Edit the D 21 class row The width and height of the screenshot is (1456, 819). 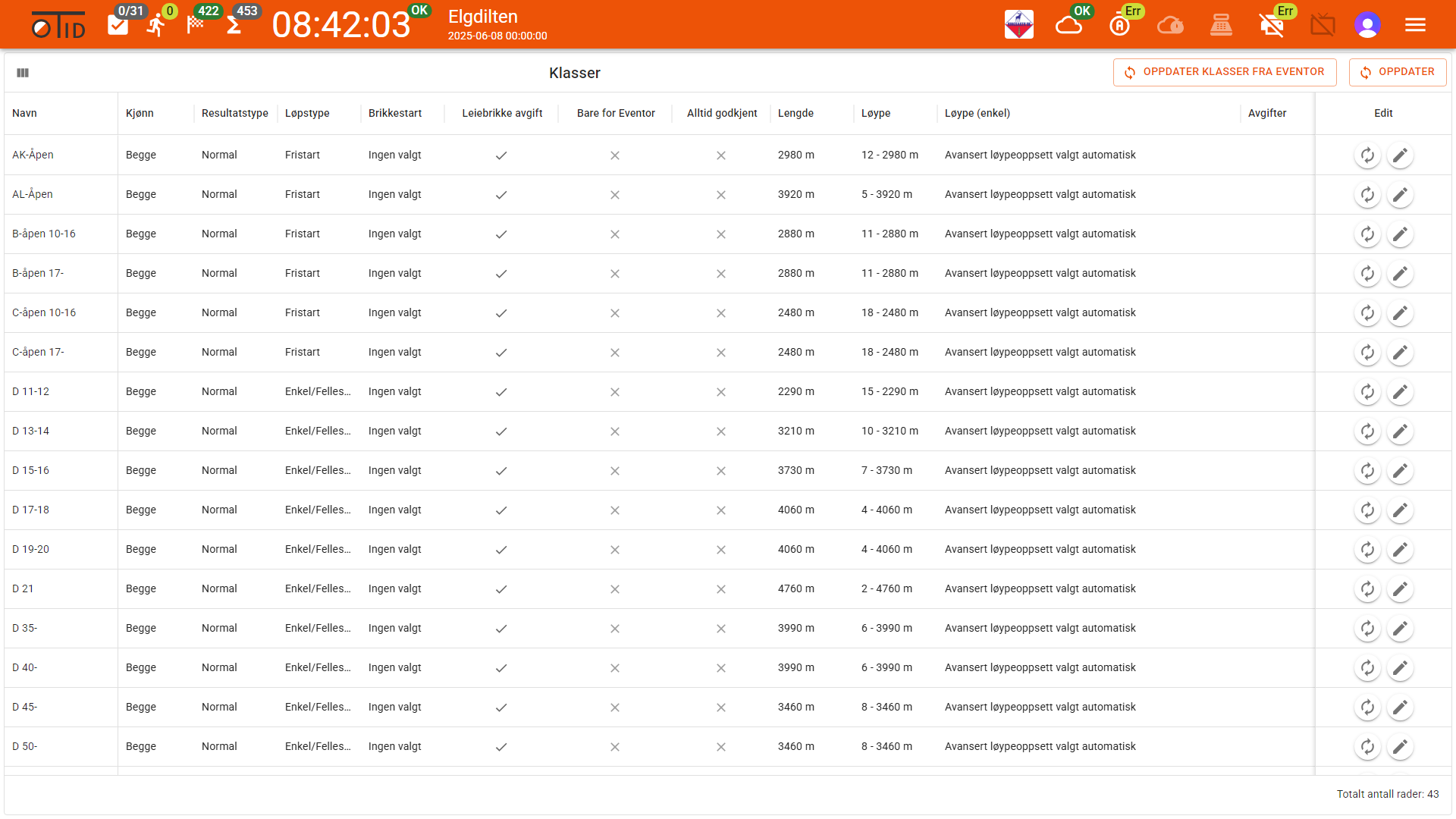[x=1400, y=589]
